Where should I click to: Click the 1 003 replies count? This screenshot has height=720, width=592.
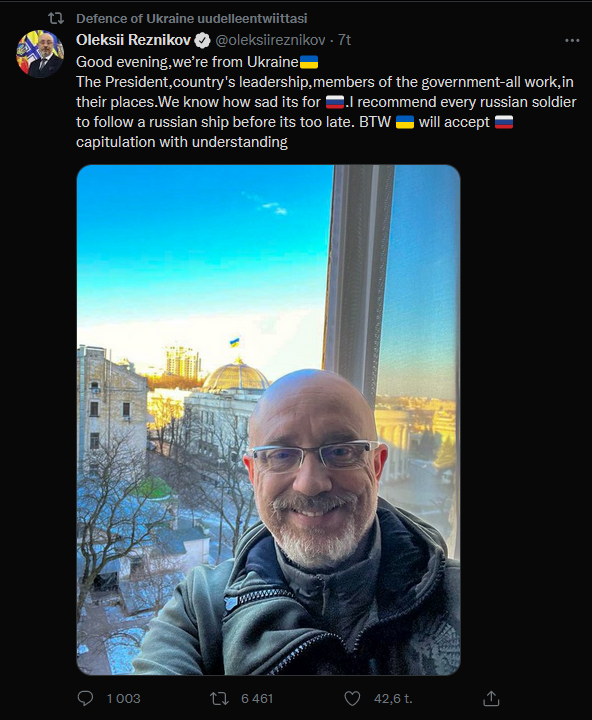pos(124,698)
